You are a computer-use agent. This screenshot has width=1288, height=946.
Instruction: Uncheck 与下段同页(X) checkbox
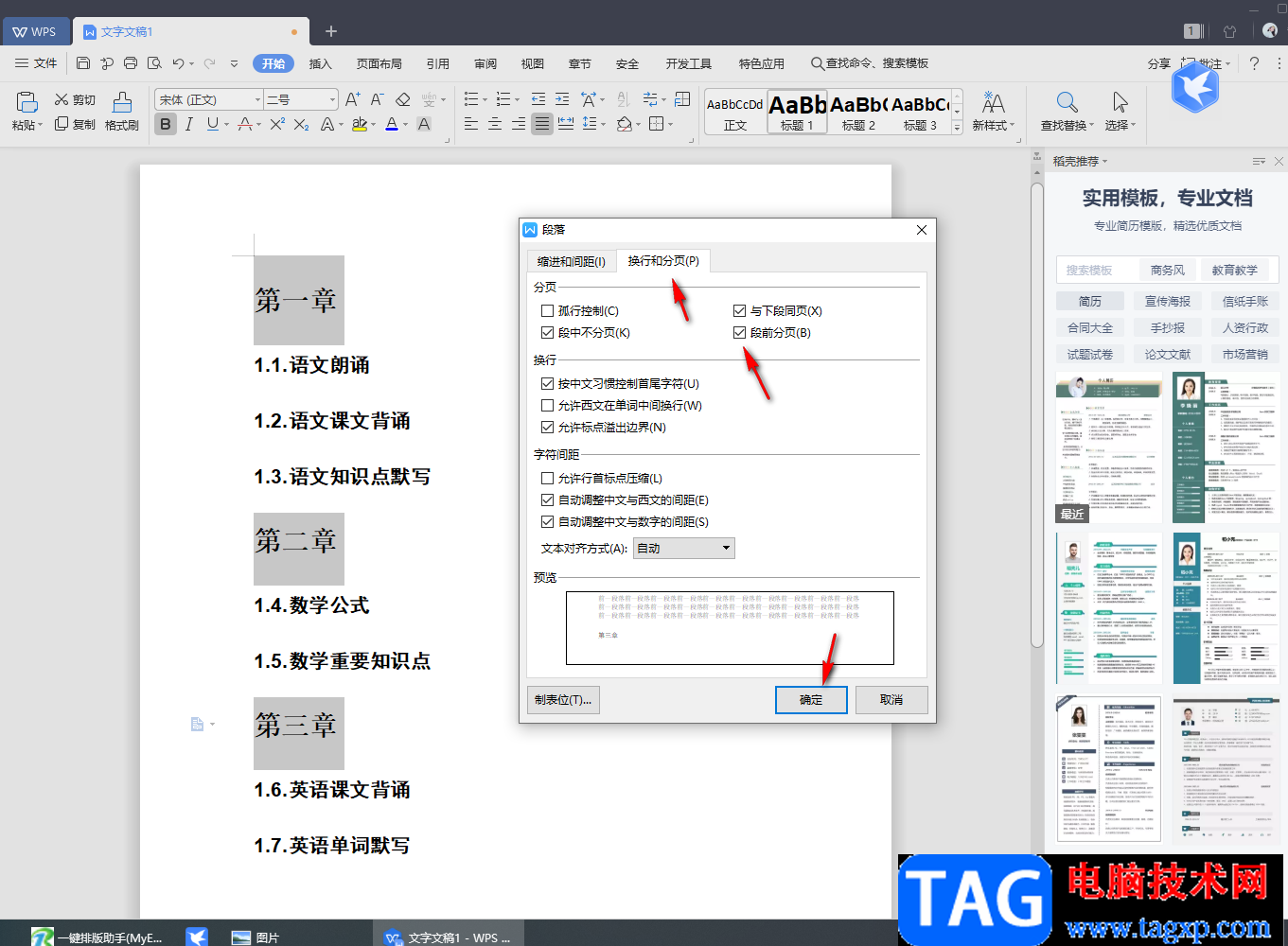pyautogui.click(x=739, y=311)
